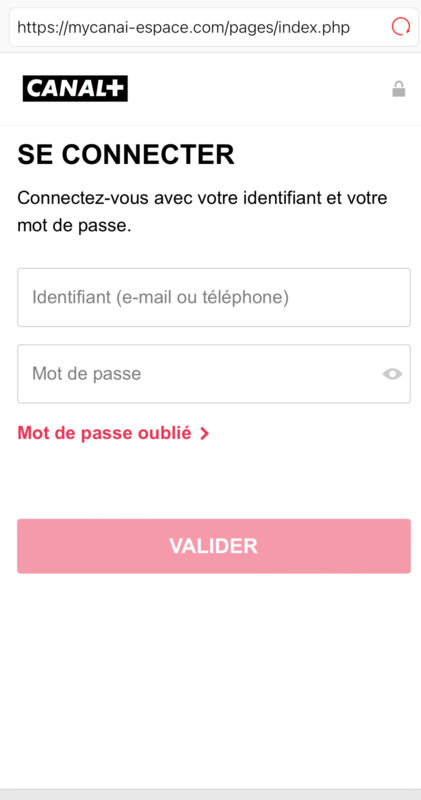Click the 'mot de passe.' line of the instructions

(75, 226)
